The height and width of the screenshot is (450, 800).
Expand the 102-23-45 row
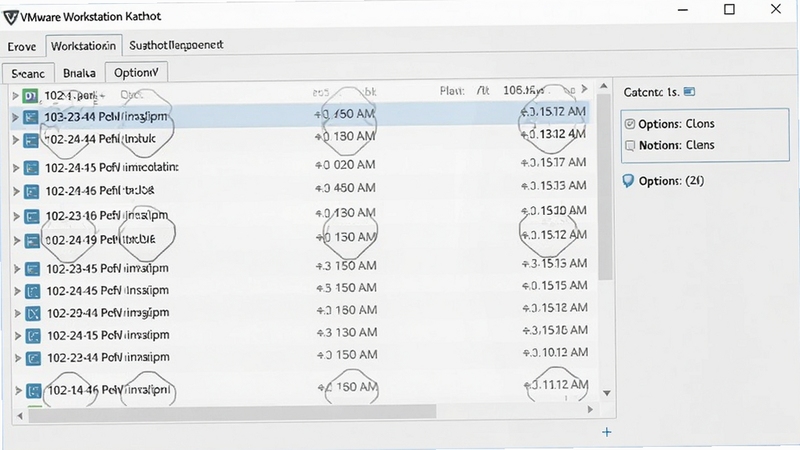17,269
